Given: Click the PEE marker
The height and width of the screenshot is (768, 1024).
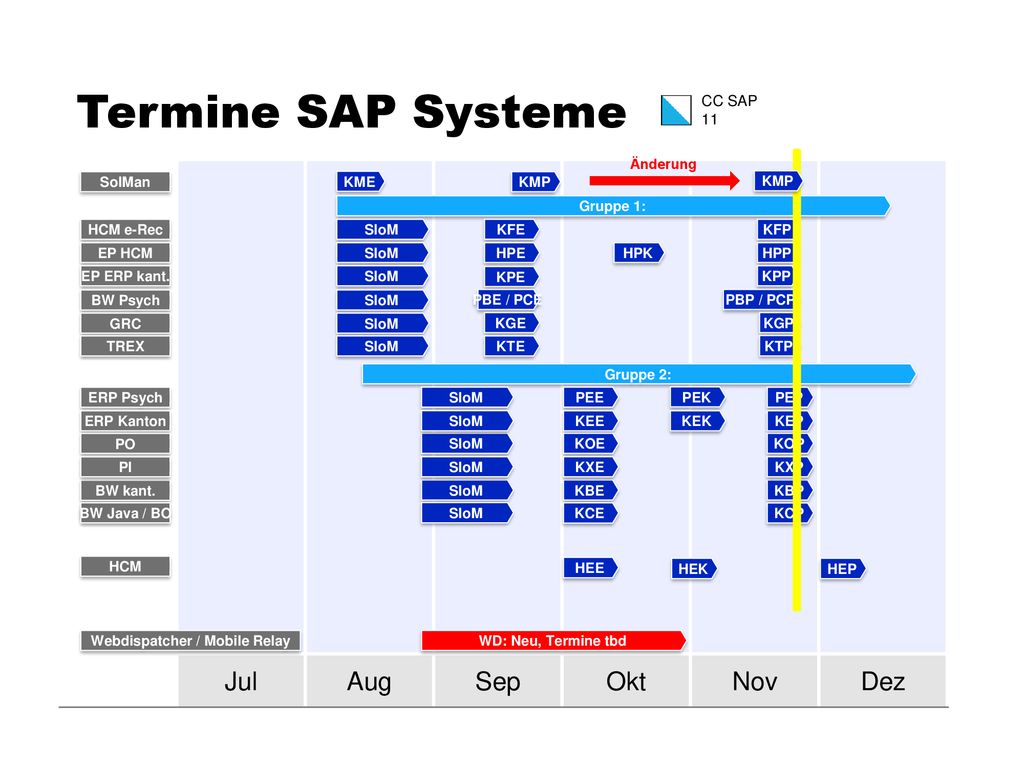Looking at the screenshot, I should click(x=590, y=398).
